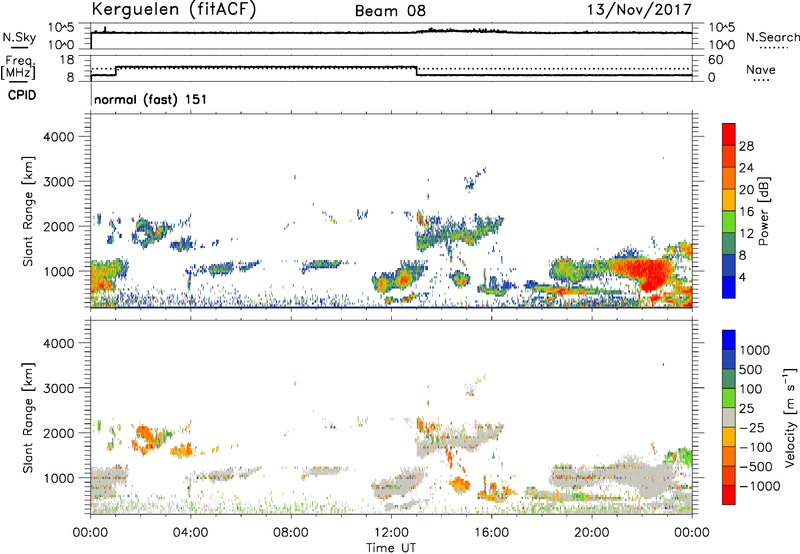Pick the light green segment of Power color bar
The width and height of the screenshot is (800, 554).
pyautogui.click(x=729, y=221)
